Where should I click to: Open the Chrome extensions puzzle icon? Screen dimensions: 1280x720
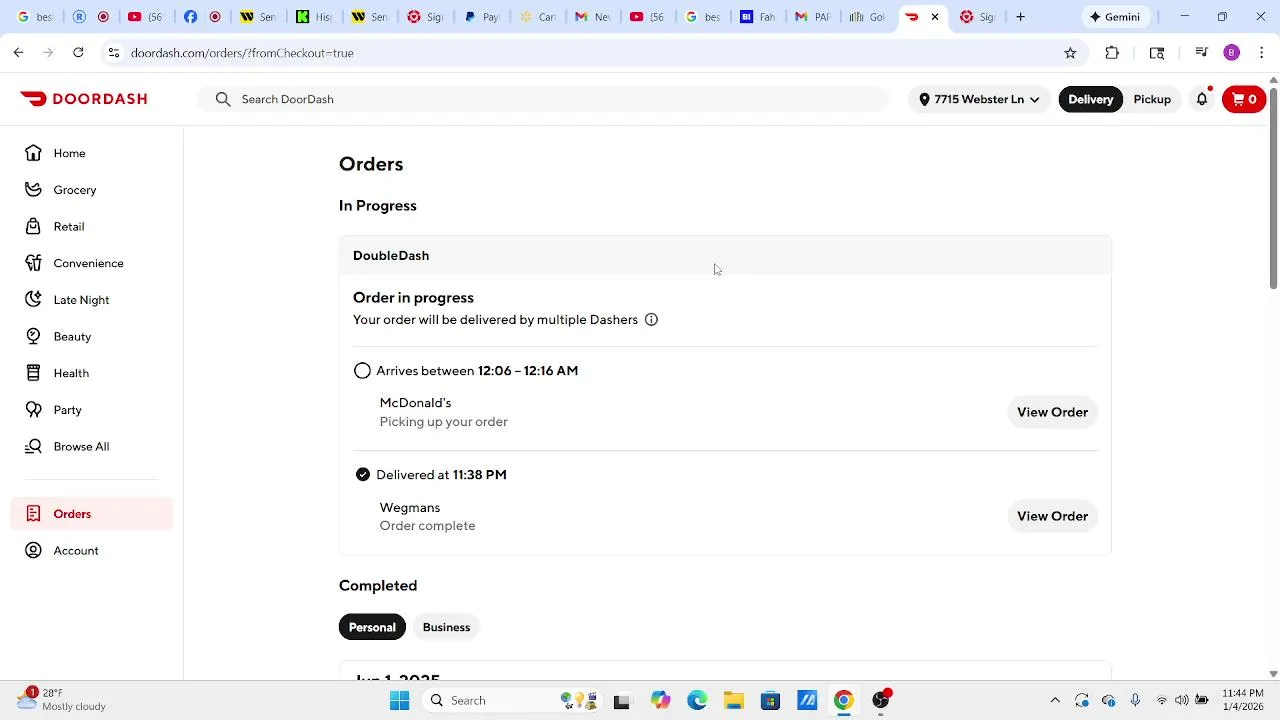[x=1112, y=53]
